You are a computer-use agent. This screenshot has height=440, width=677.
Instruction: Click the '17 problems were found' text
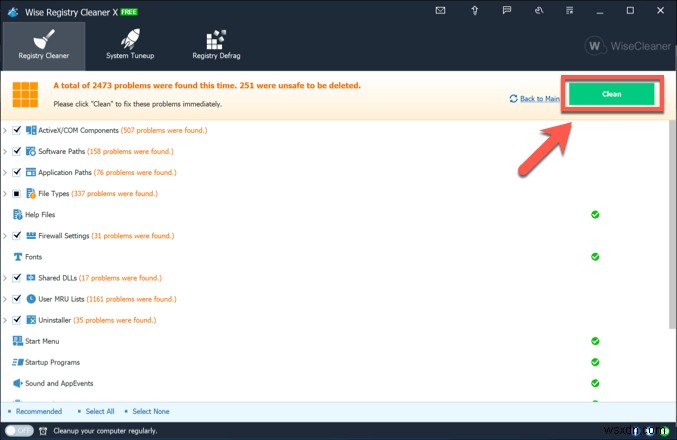120,278
